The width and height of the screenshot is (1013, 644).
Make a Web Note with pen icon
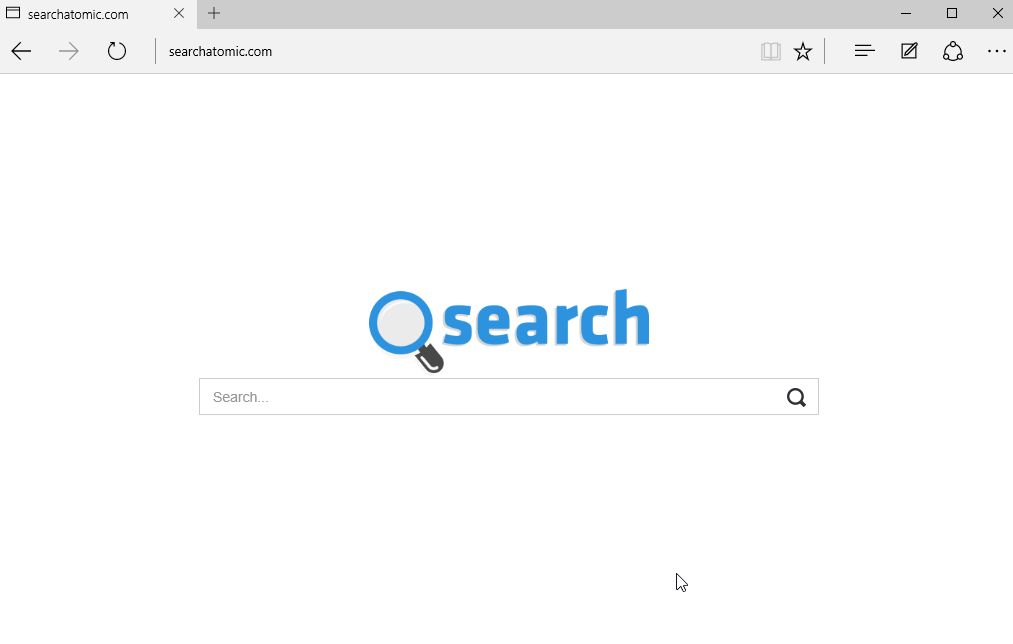pyautogui.click(x=909, y=51)
